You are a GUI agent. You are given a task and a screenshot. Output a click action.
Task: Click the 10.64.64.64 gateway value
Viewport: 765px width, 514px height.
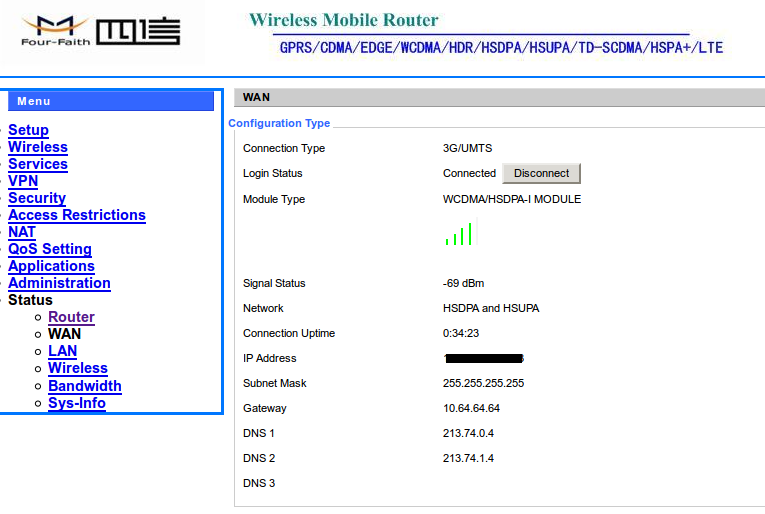471,408
